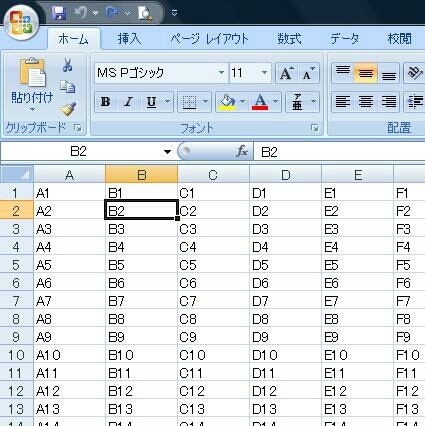Toggle underline formatting

pyautogui.click(x=152, y=102)
